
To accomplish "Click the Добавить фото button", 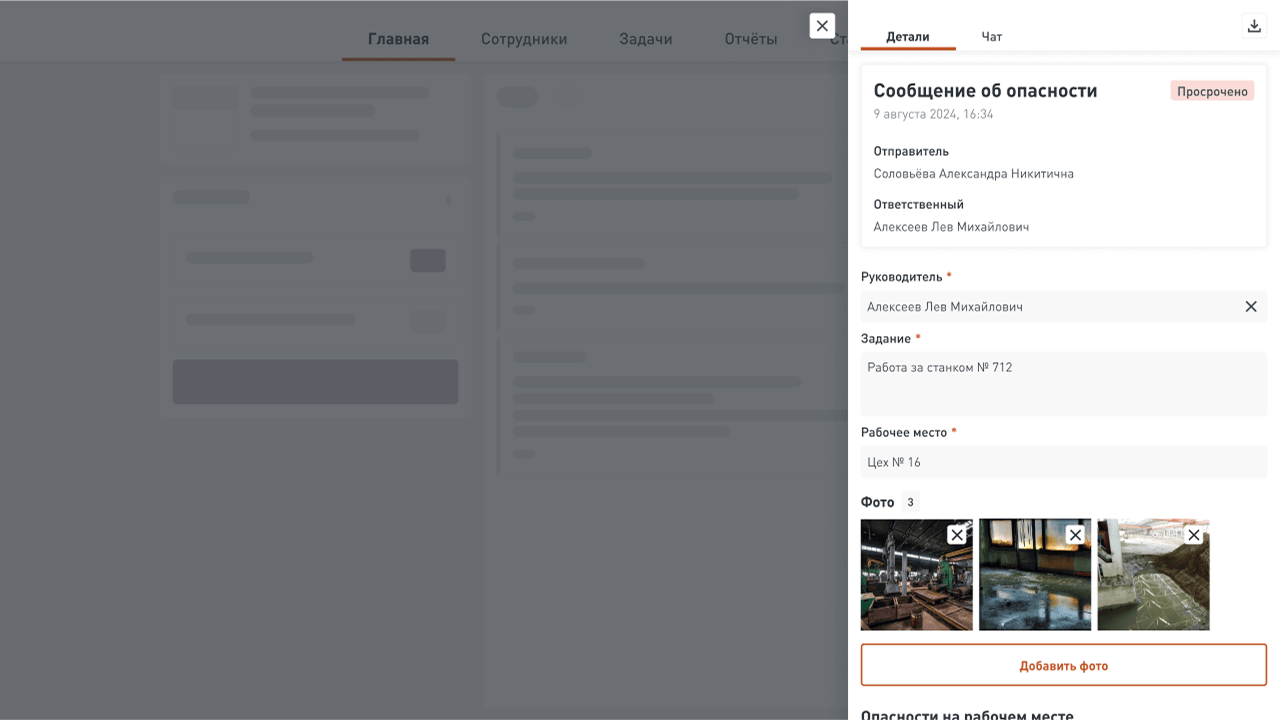I will point(1064,665).
